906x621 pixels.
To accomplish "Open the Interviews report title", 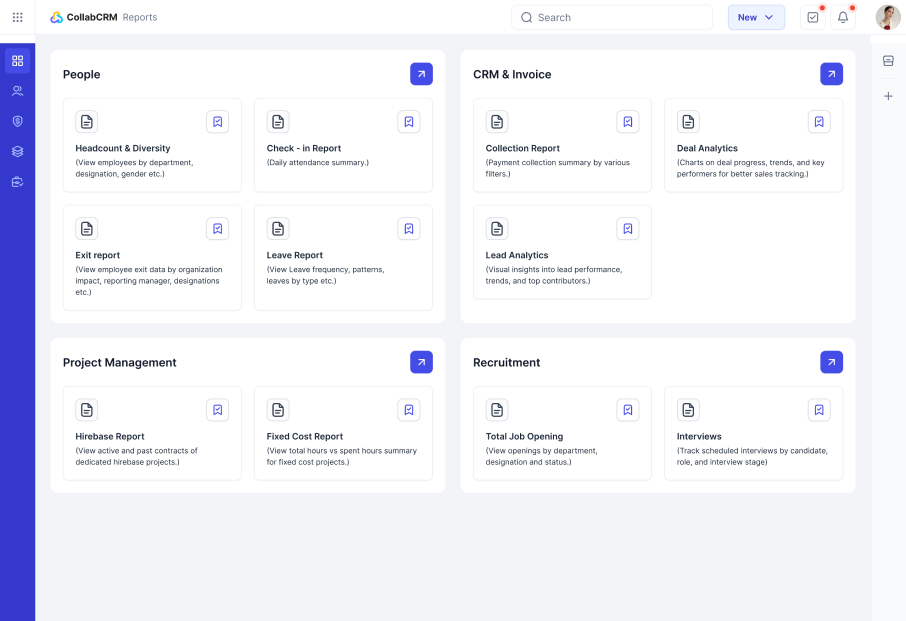I will pos(699,437).
